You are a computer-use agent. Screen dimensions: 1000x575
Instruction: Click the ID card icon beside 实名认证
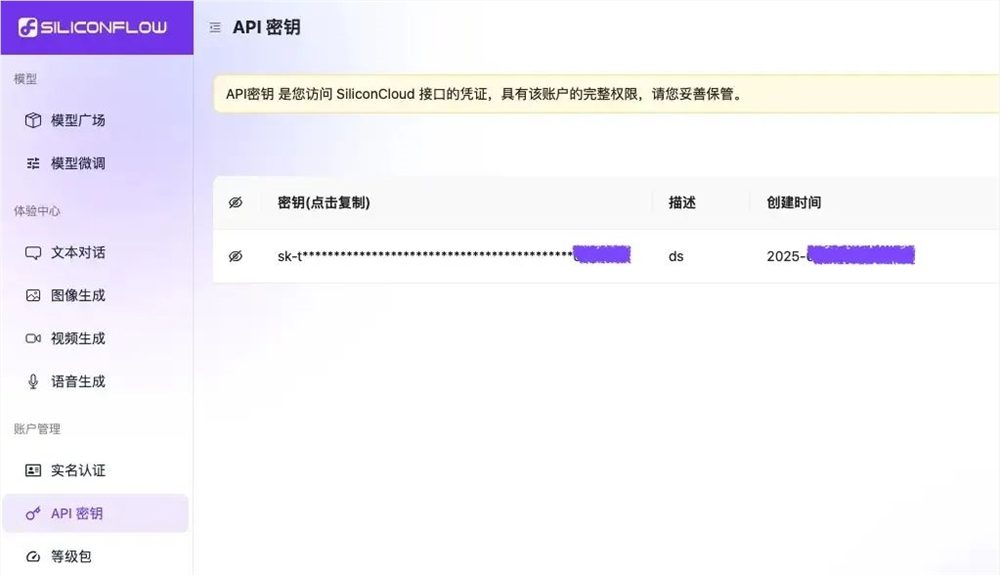tap(33, 470)
